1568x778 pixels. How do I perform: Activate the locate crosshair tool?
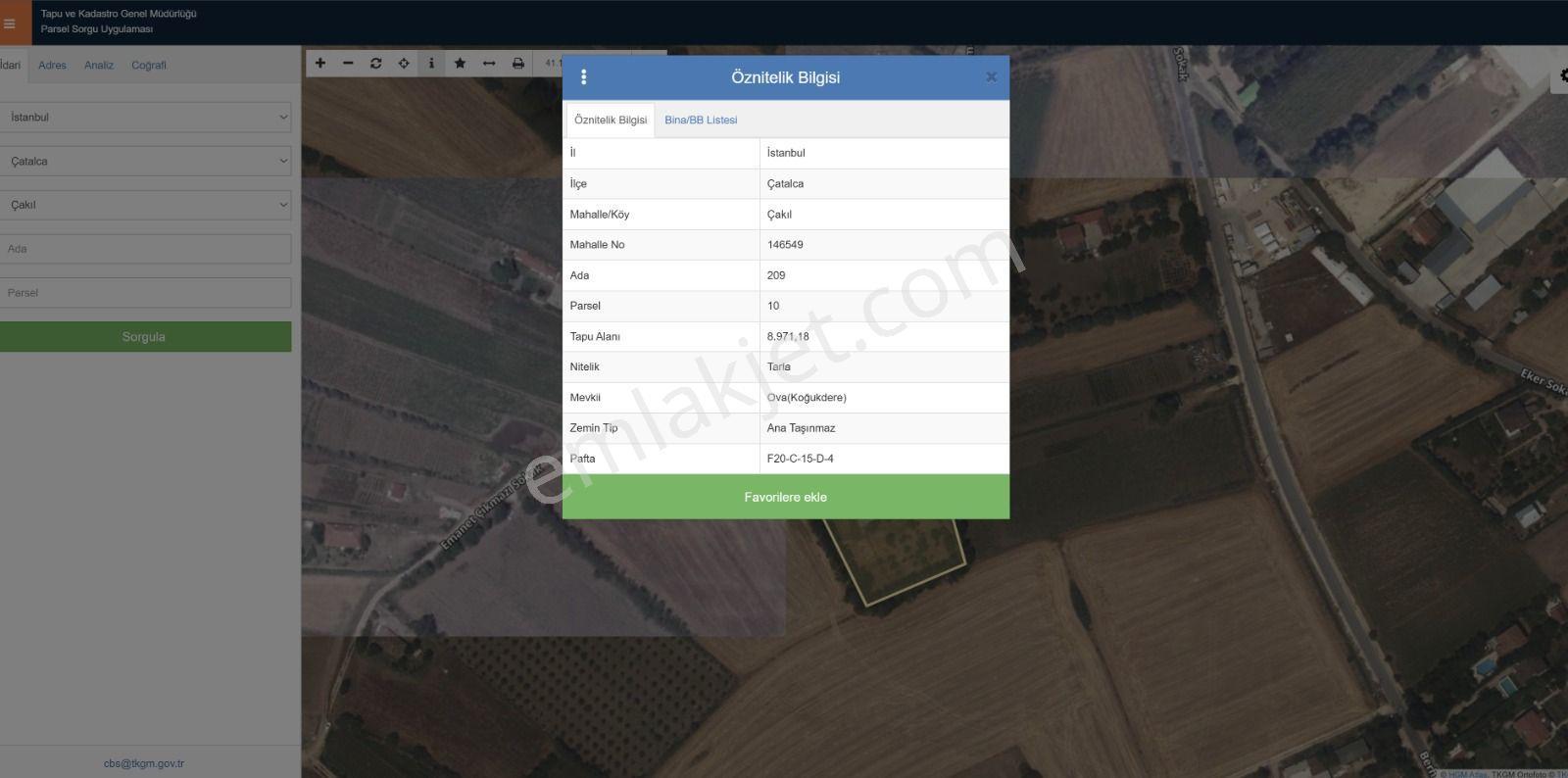click(x=404, y=63)
